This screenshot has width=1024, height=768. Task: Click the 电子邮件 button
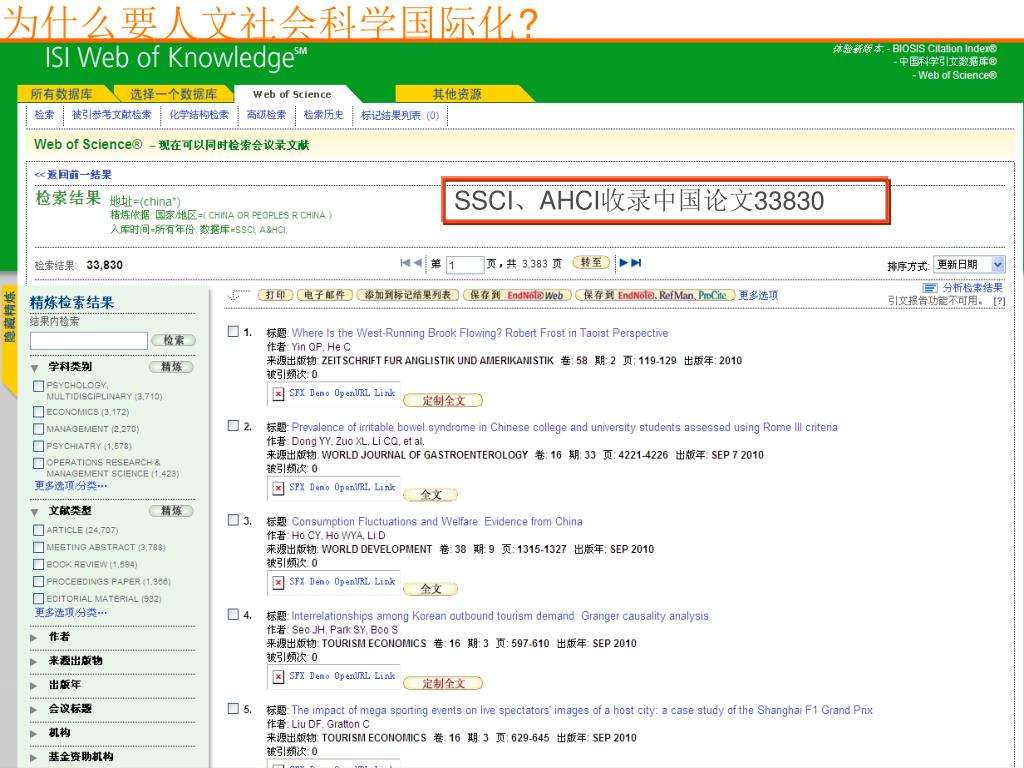325,295
